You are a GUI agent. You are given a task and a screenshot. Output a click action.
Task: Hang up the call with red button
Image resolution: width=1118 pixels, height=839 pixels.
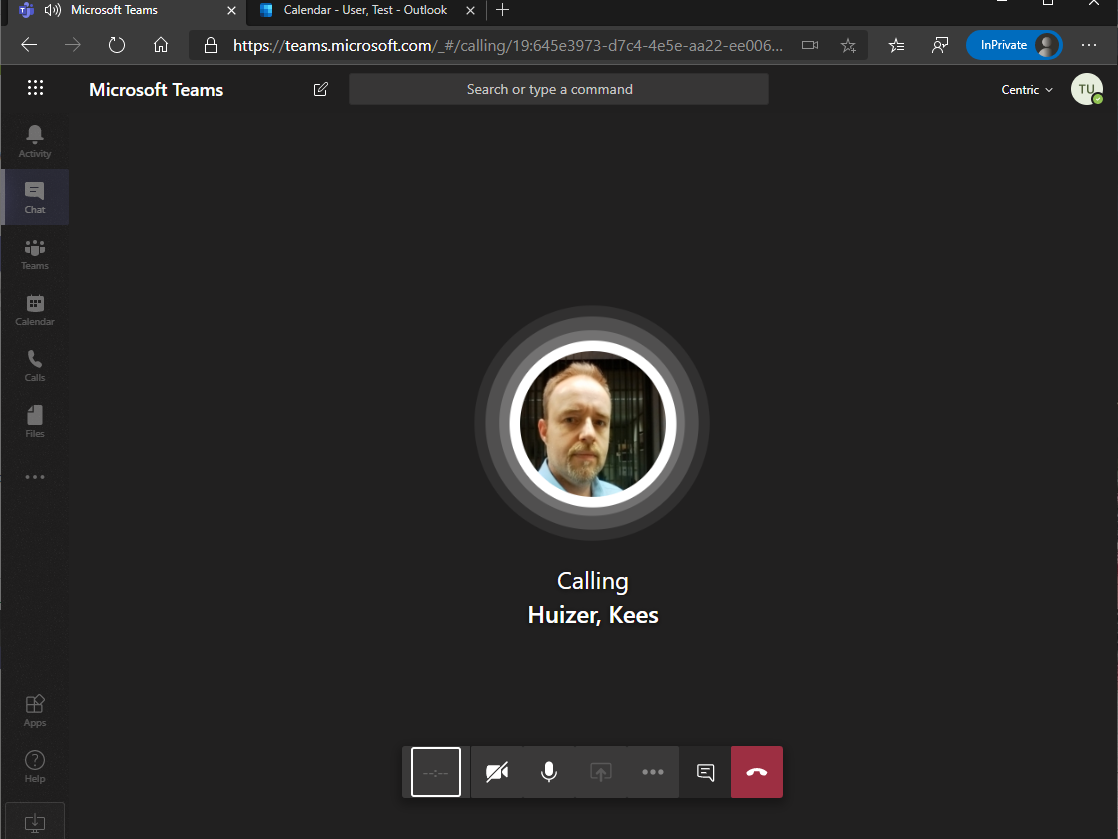(757, 772)
